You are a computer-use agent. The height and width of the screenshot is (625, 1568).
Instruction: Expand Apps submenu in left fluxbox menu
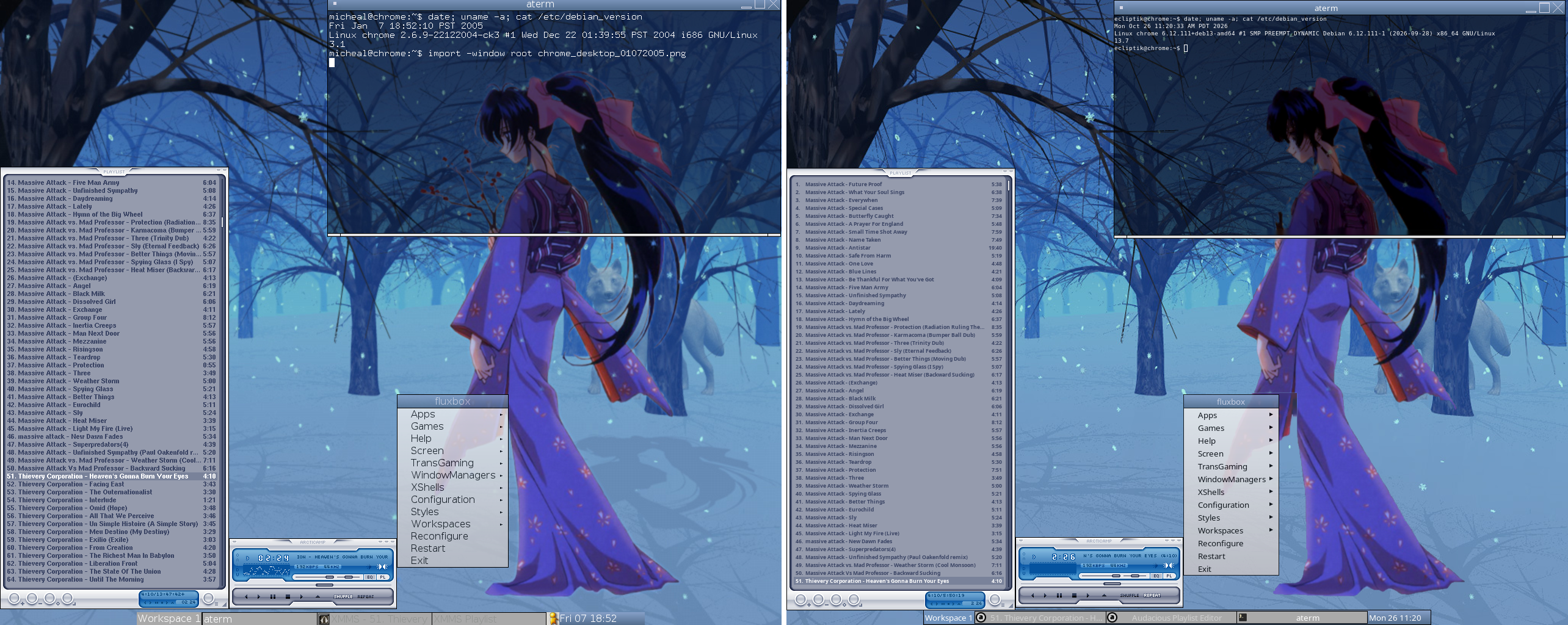coord(452,414)
